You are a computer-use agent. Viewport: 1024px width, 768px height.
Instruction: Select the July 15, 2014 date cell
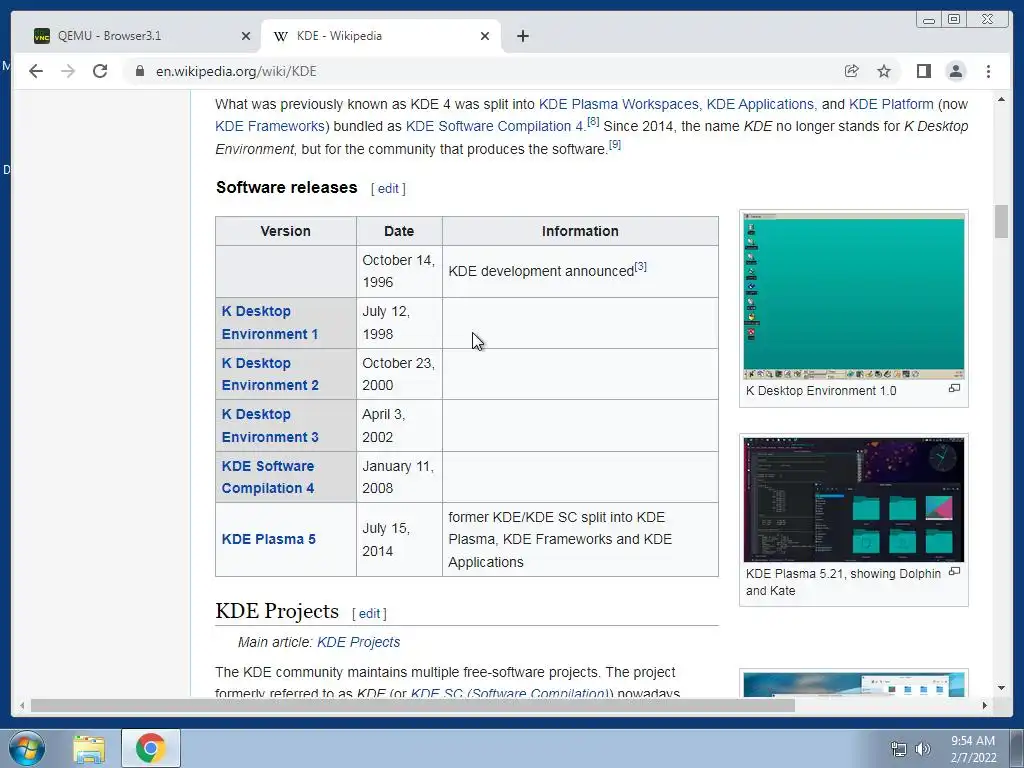(x=399, y=539)
